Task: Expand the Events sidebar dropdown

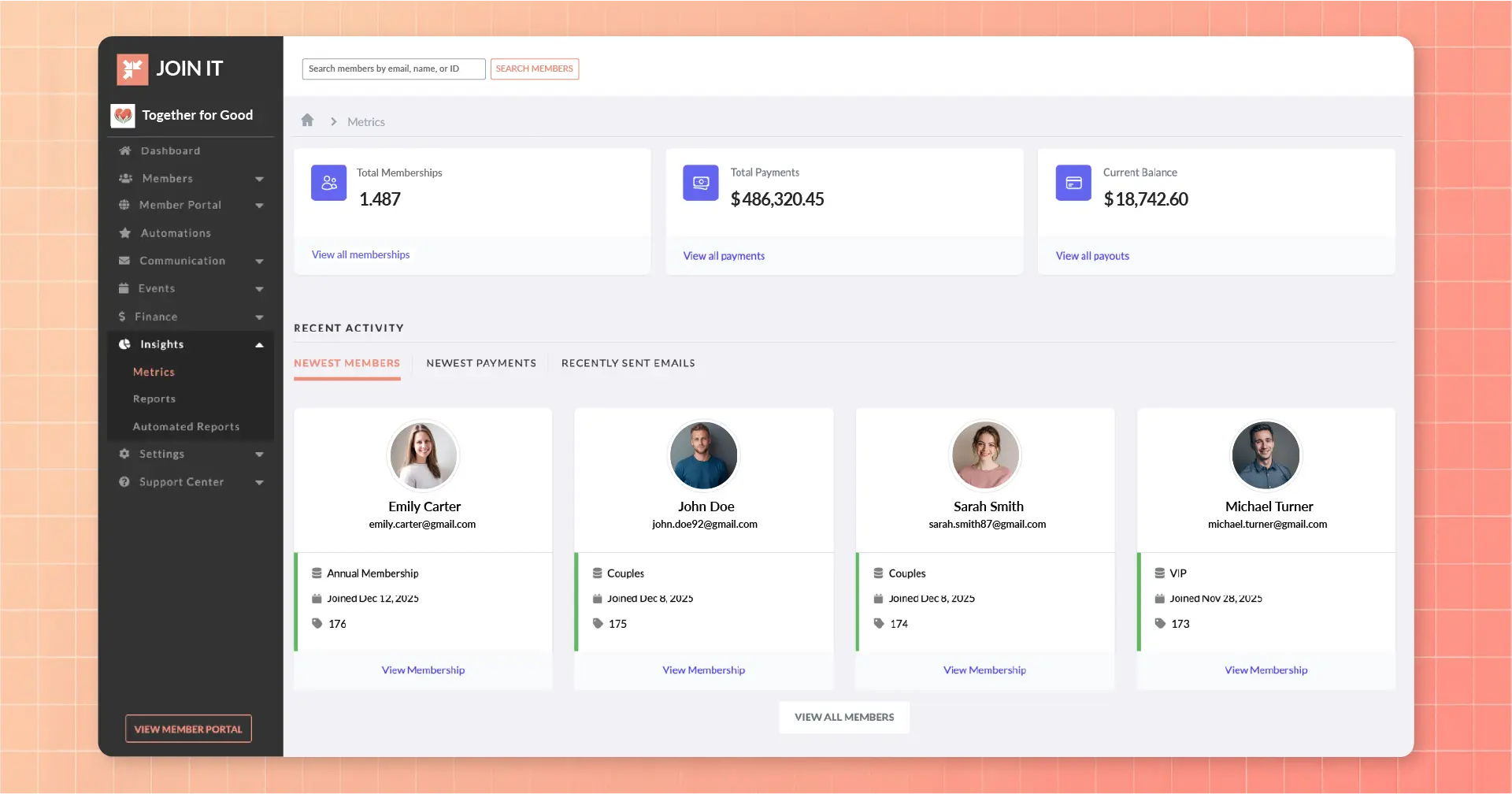Action: (x=259, y=288)
